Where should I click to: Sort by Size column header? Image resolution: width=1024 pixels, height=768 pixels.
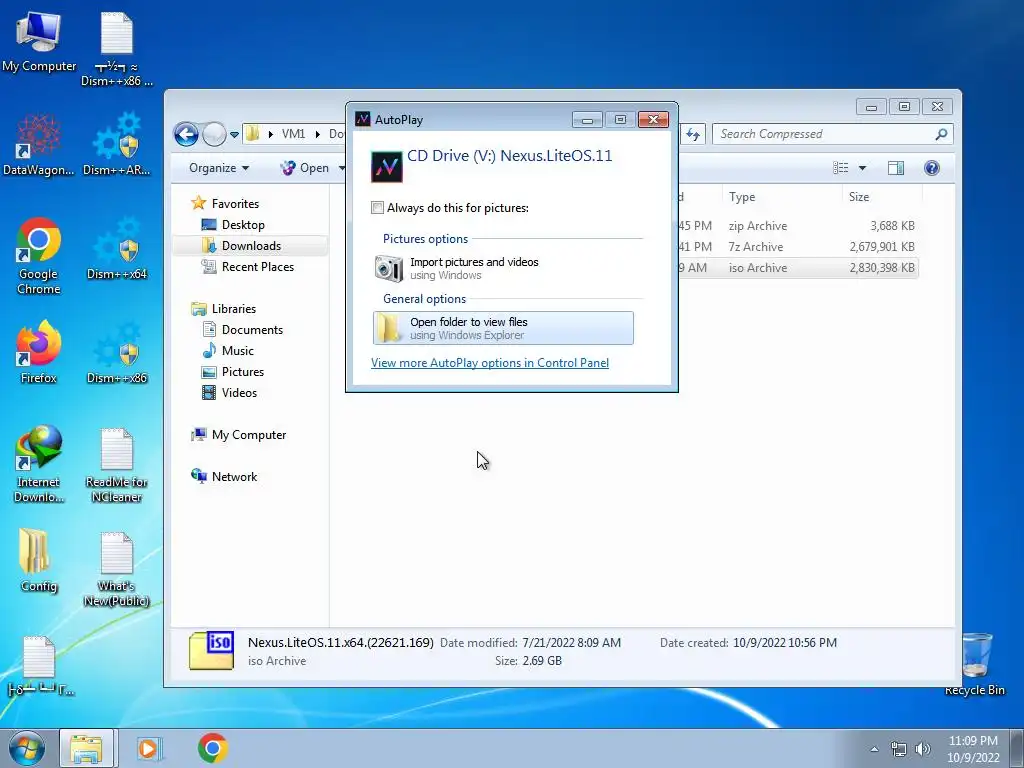click(x=882, y=197)
